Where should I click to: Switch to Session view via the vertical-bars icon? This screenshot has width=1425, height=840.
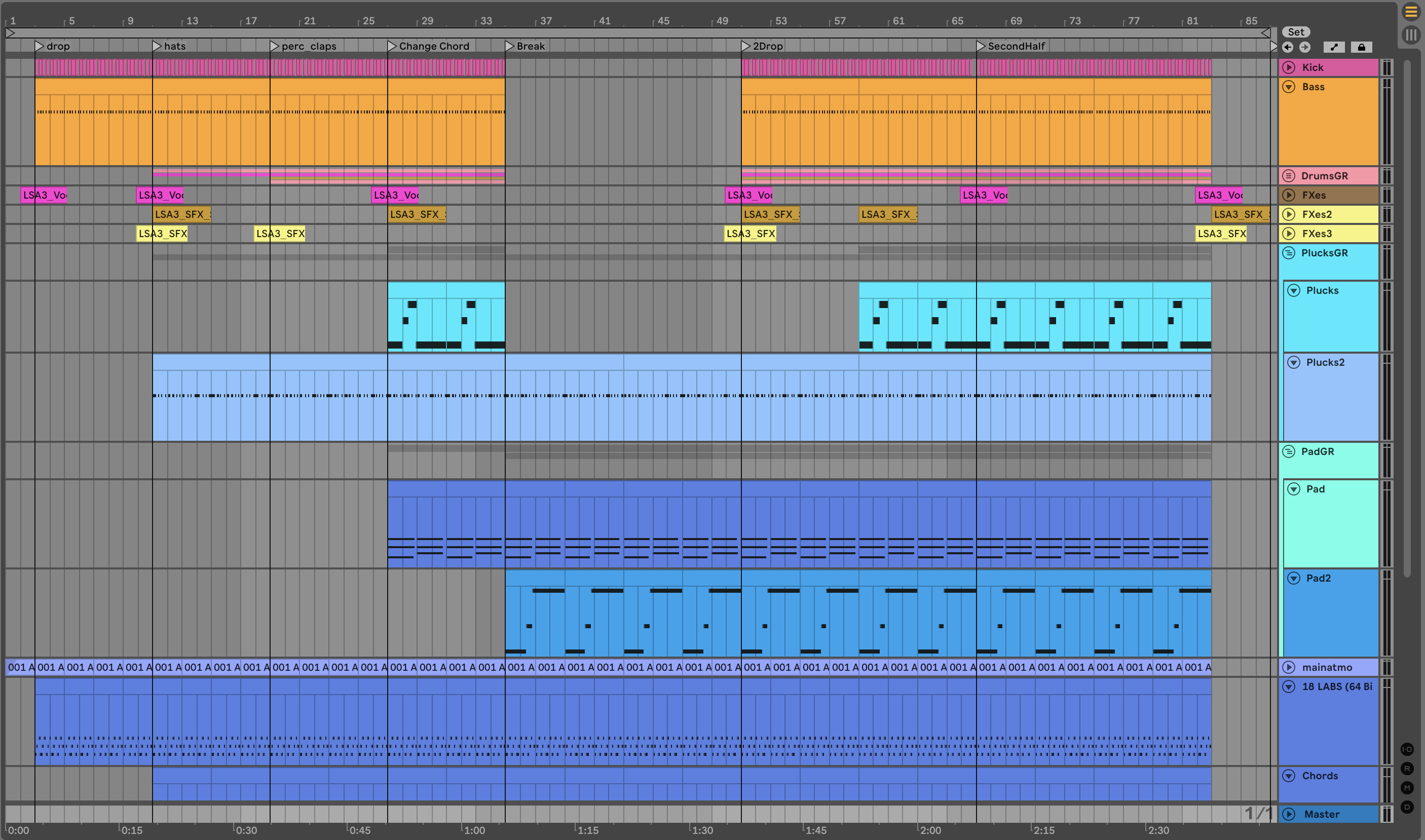click(1411, 35)
